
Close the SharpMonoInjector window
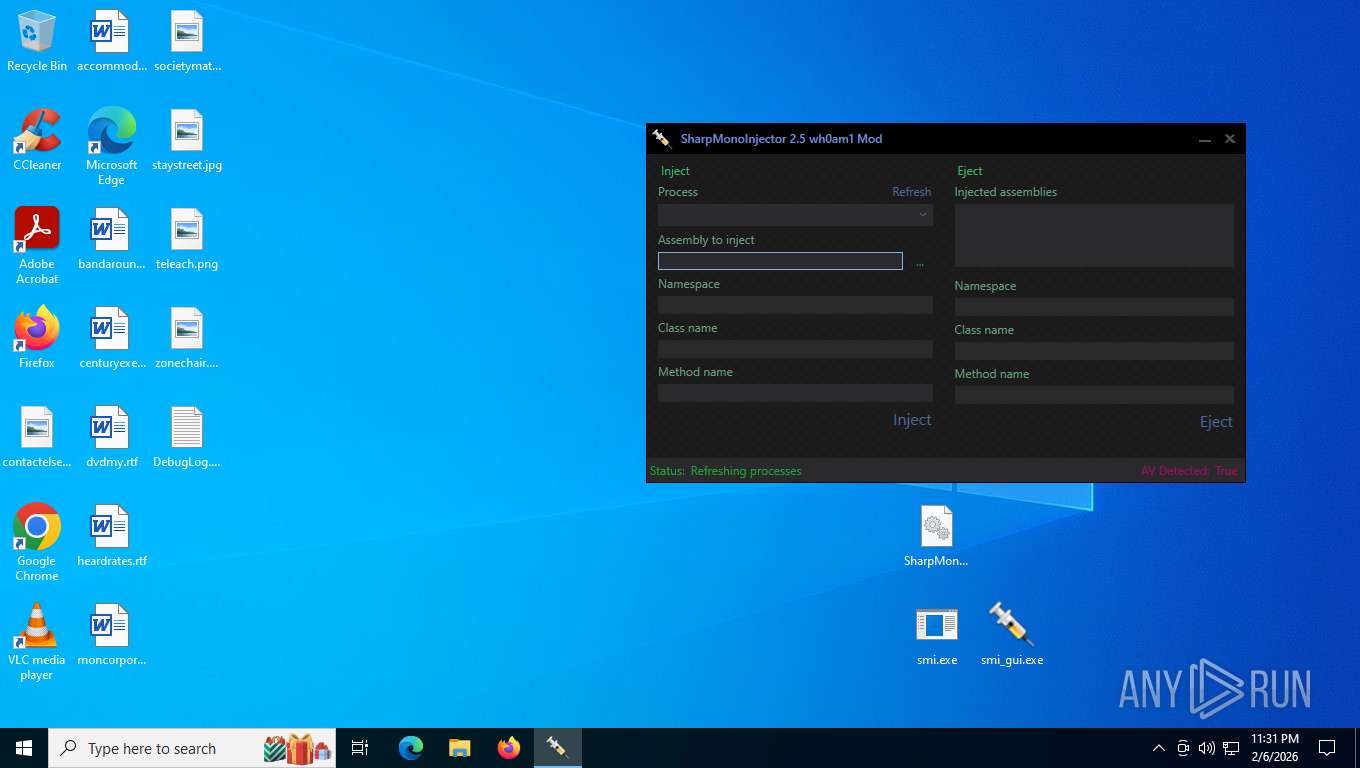pos(1230,139)
